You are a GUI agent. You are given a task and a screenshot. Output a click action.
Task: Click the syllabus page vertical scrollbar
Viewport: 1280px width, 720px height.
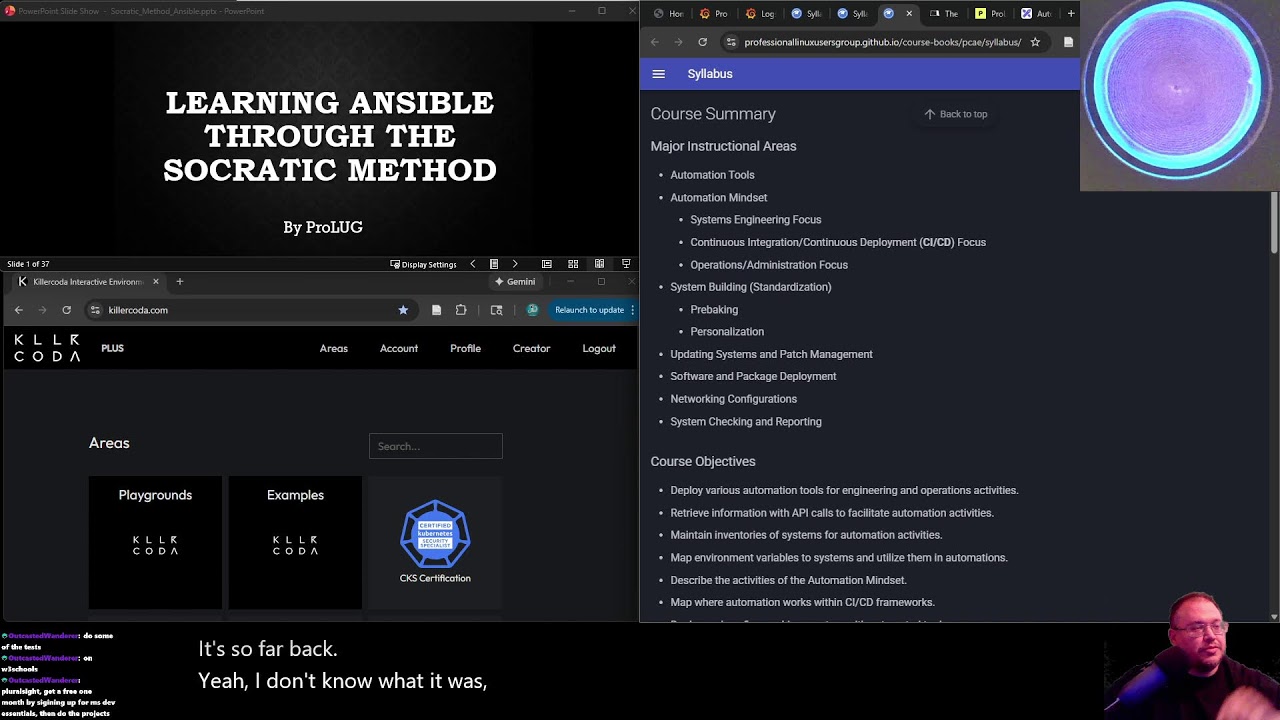(1274, 222)
